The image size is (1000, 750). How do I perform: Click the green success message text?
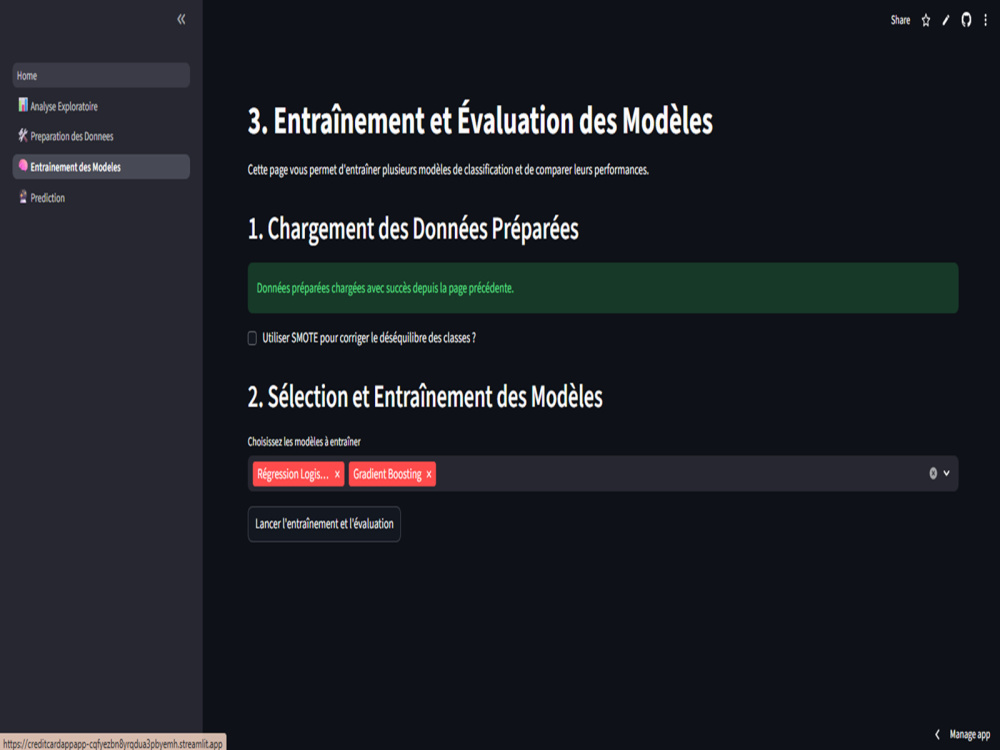tap(385, 288)
